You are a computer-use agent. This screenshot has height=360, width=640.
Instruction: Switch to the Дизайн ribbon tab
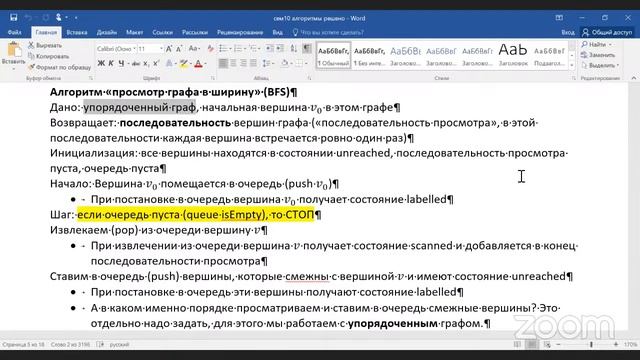[x=107, y=32]
